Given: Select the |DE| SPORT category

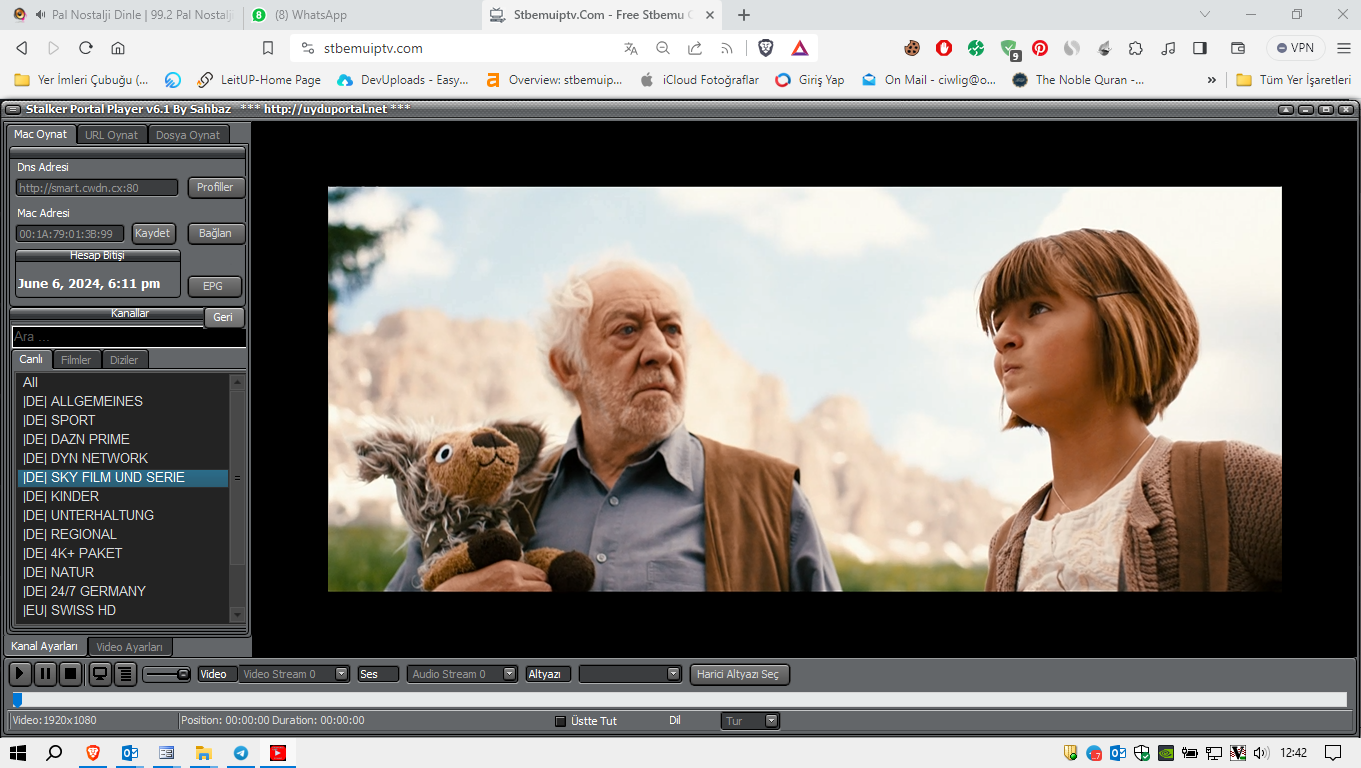Looking at the screenshot, I should (x=123, y=420).
